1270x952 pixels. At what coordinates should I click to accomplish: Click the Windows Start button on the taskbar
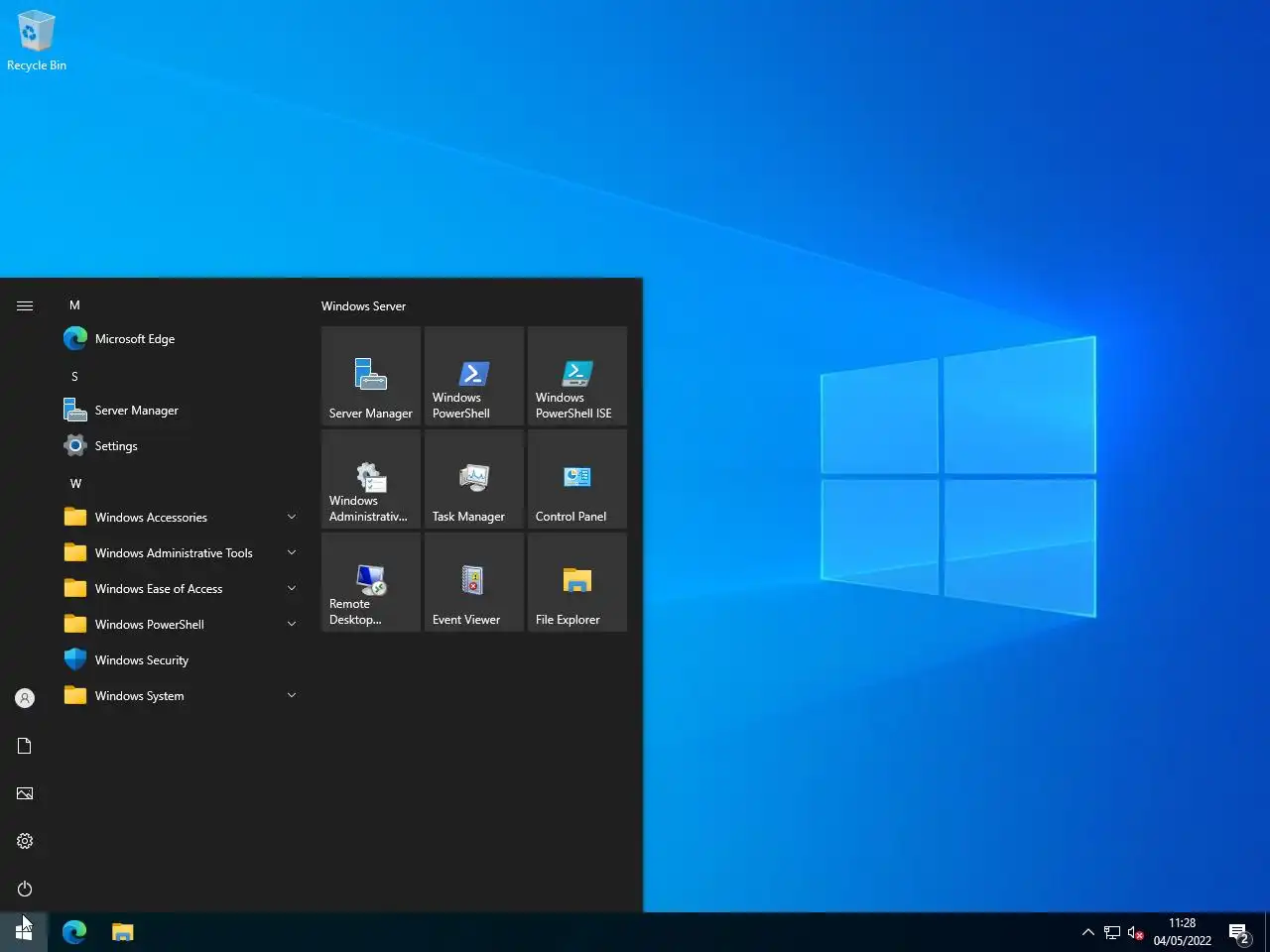point(24,932)
